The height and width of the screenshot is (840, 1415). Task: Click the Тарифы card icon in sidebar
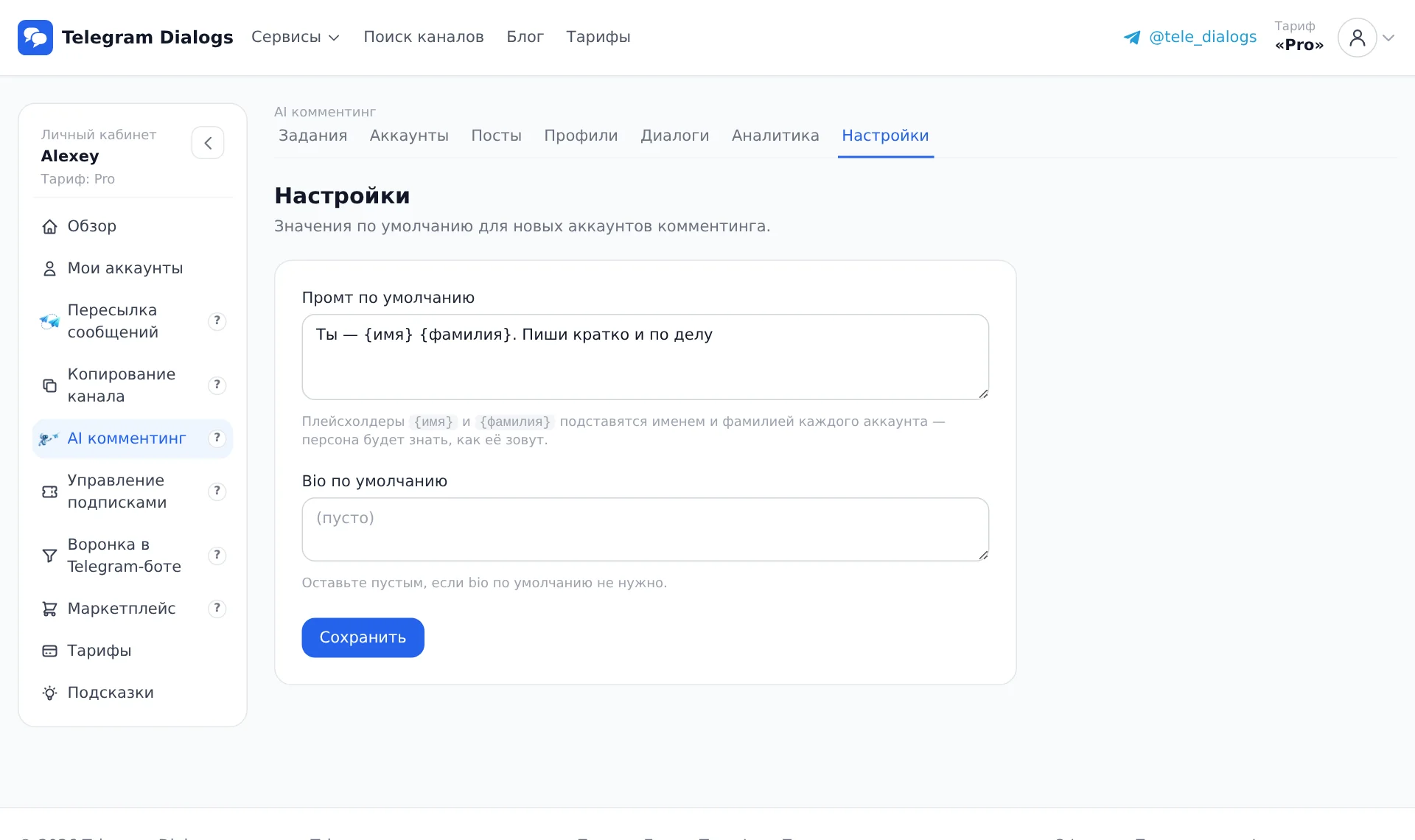(x=49, y=651)
